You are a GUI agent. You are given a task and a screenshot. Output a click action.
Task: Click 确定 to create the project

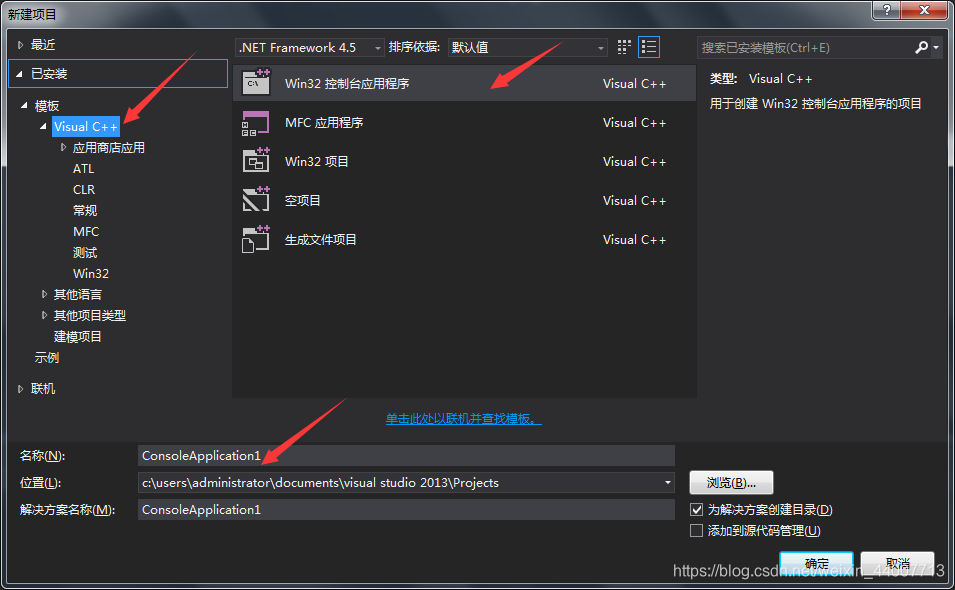point(816,563)
